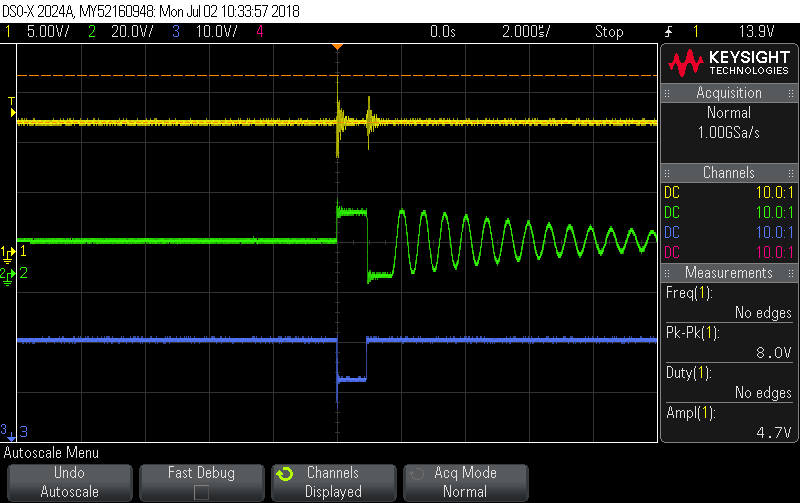800x503 pixels.
Task: Click the 13.9V trigger level value
Action: 757,32
